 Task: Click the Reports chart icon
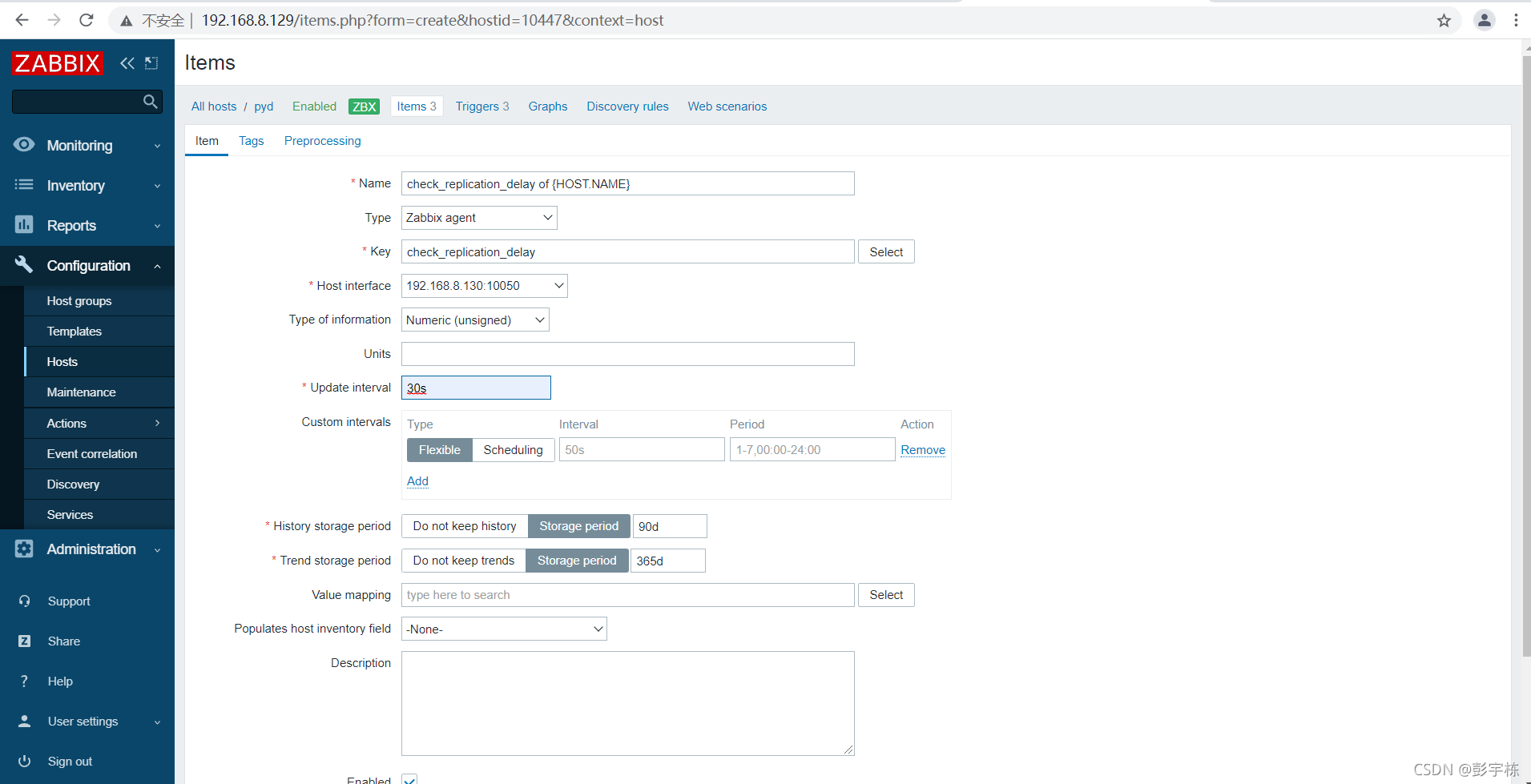[x=24, y=225]
